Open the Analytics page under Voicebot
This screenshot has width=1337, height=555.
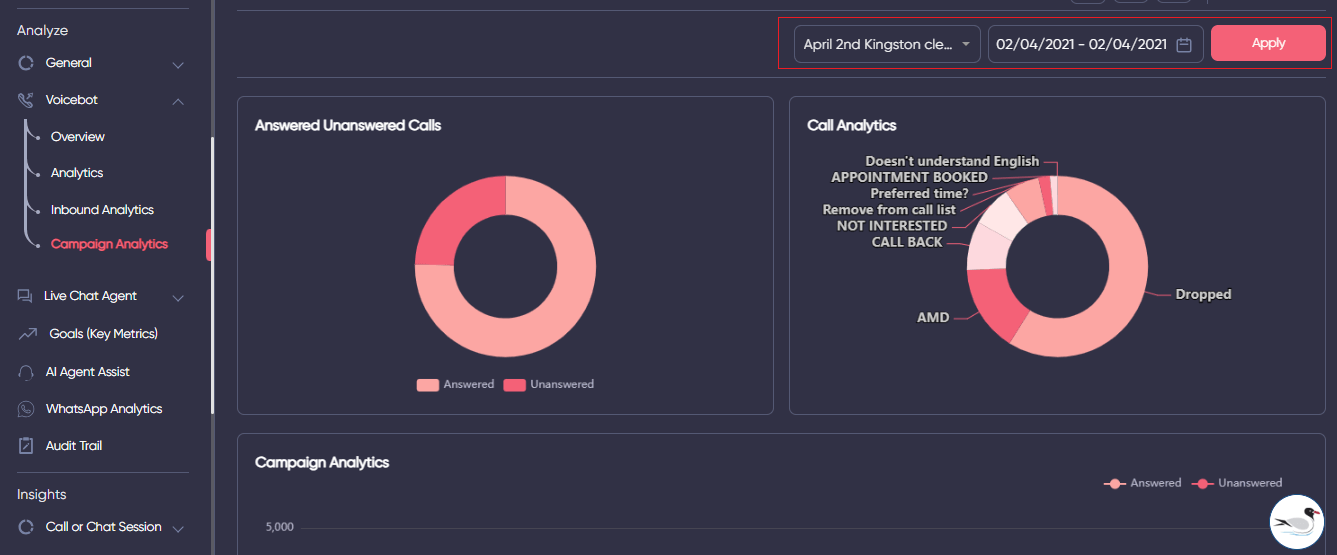(77, 173)
